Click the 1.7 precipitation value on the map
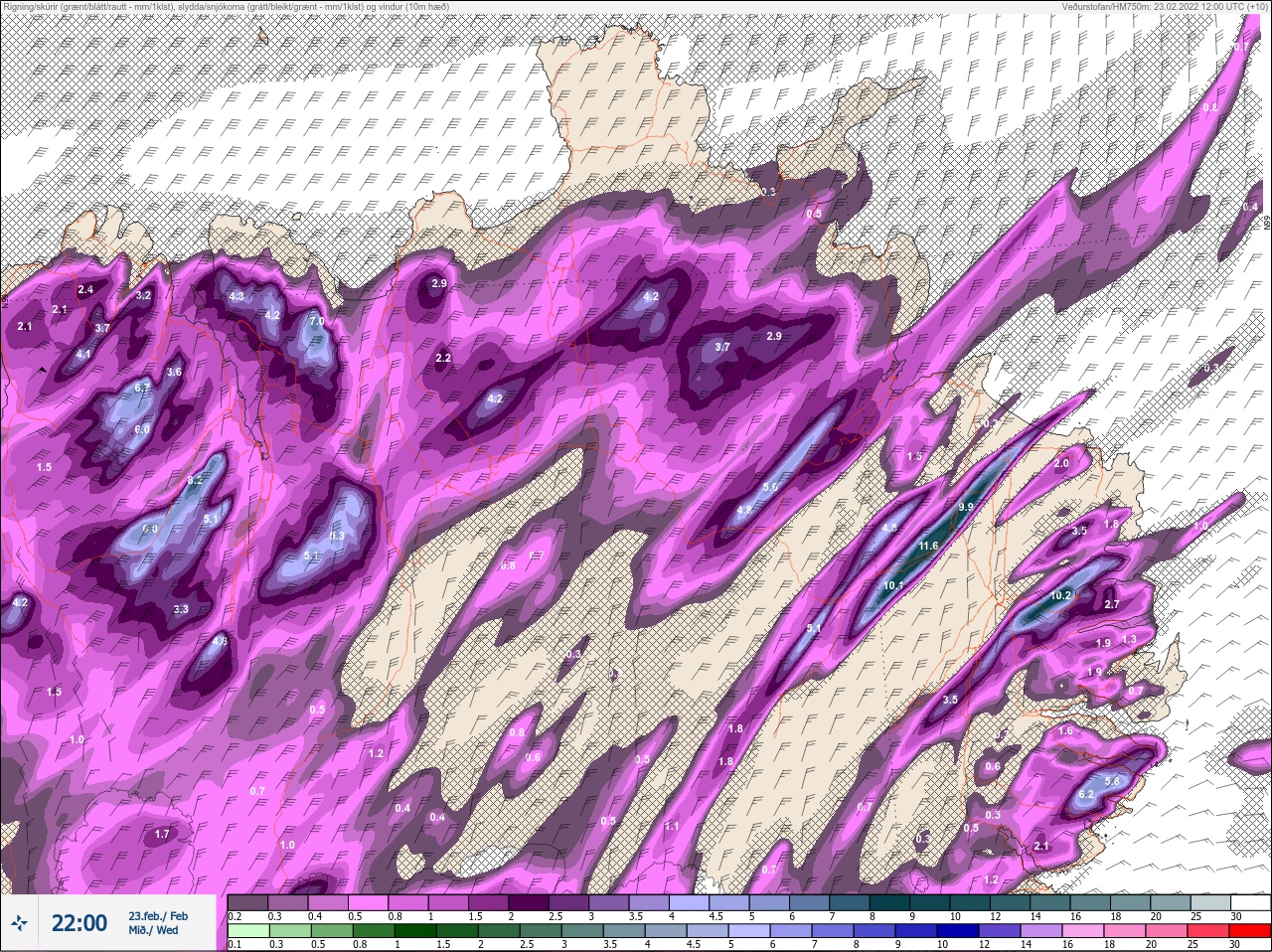 click(x=162, y=834)
